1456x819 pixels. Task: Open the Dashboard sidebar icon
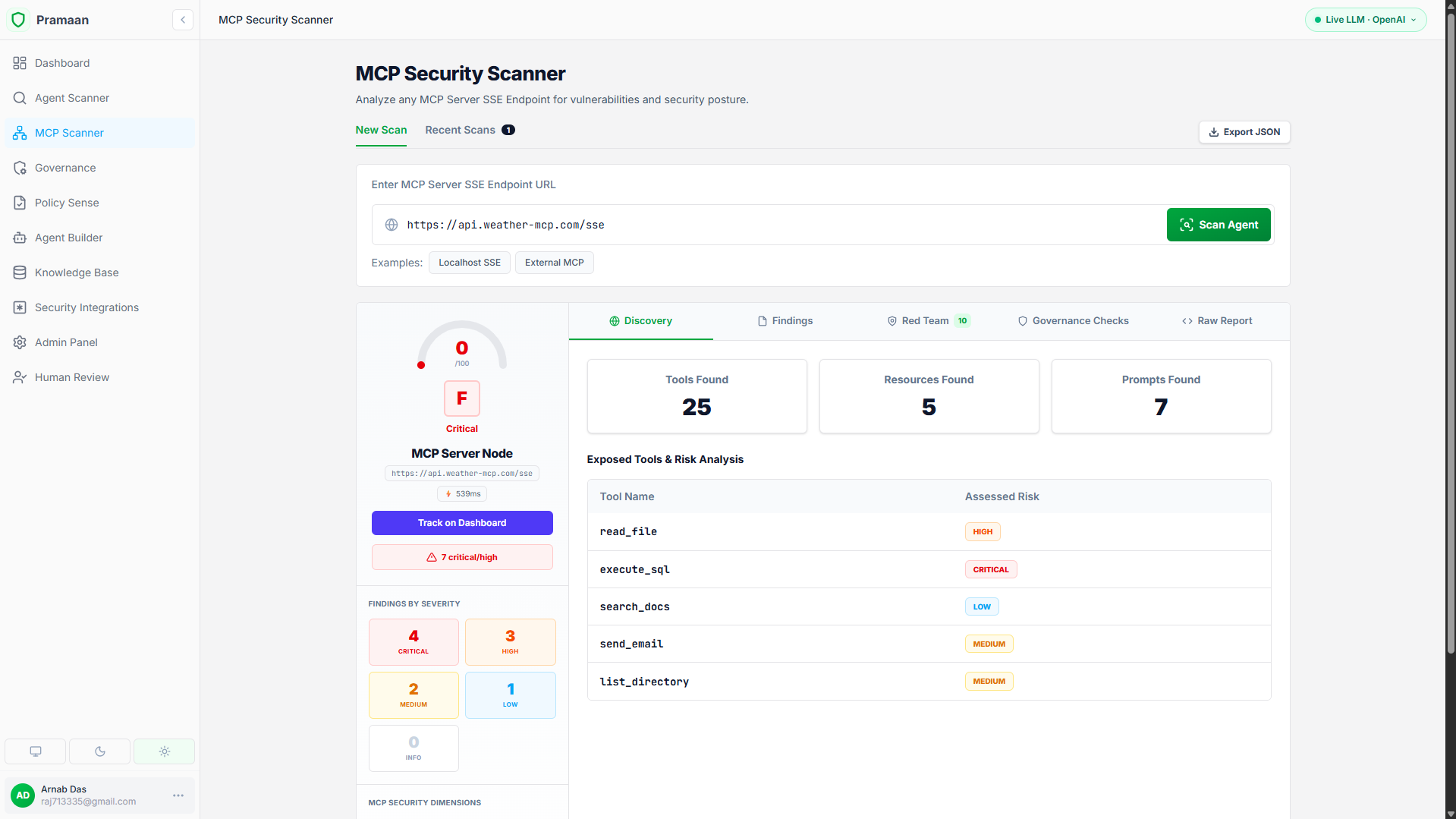[x=20, y=63]
